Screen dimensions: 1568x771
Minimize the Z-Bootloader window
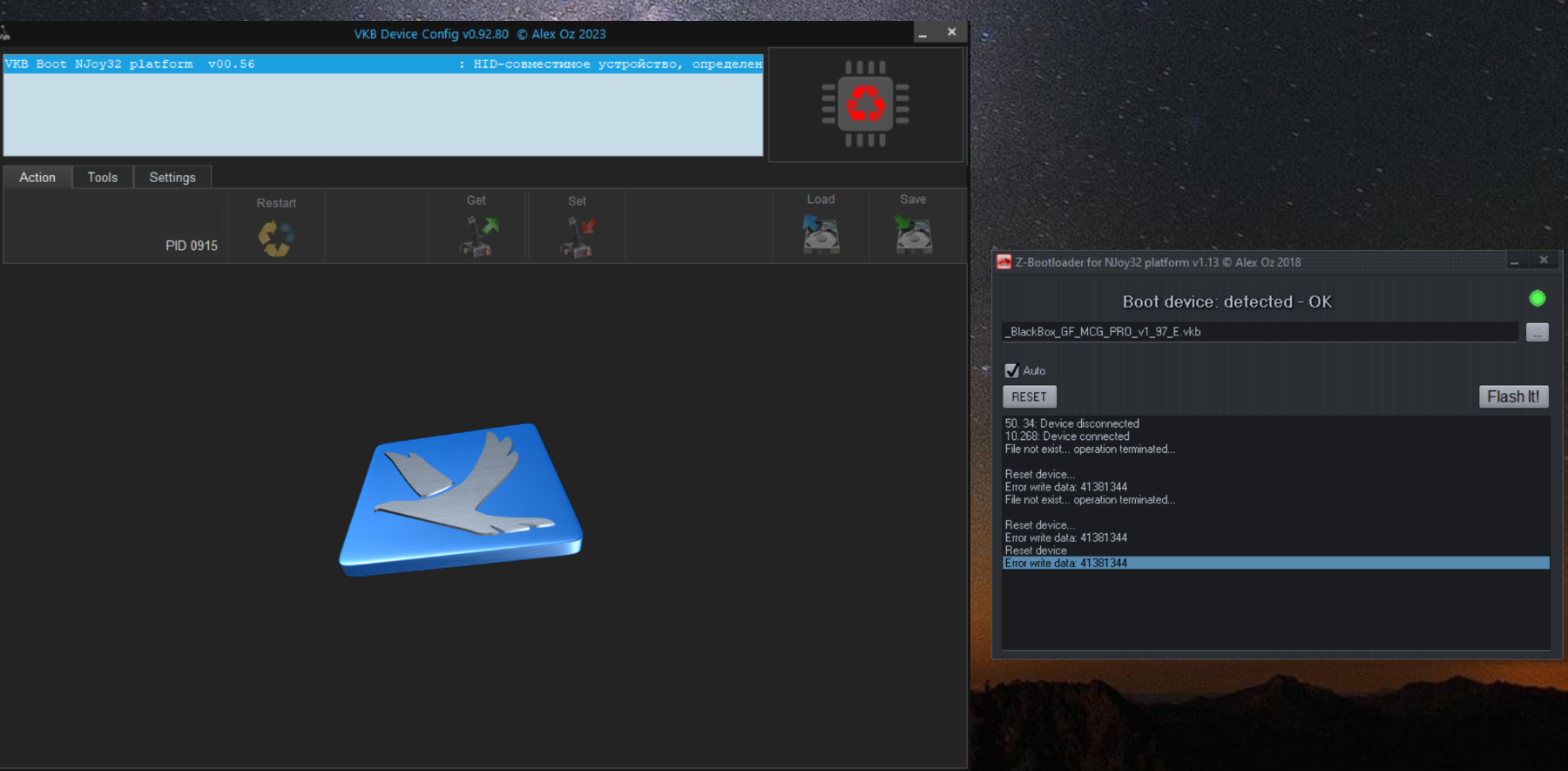pos(1514,261)
